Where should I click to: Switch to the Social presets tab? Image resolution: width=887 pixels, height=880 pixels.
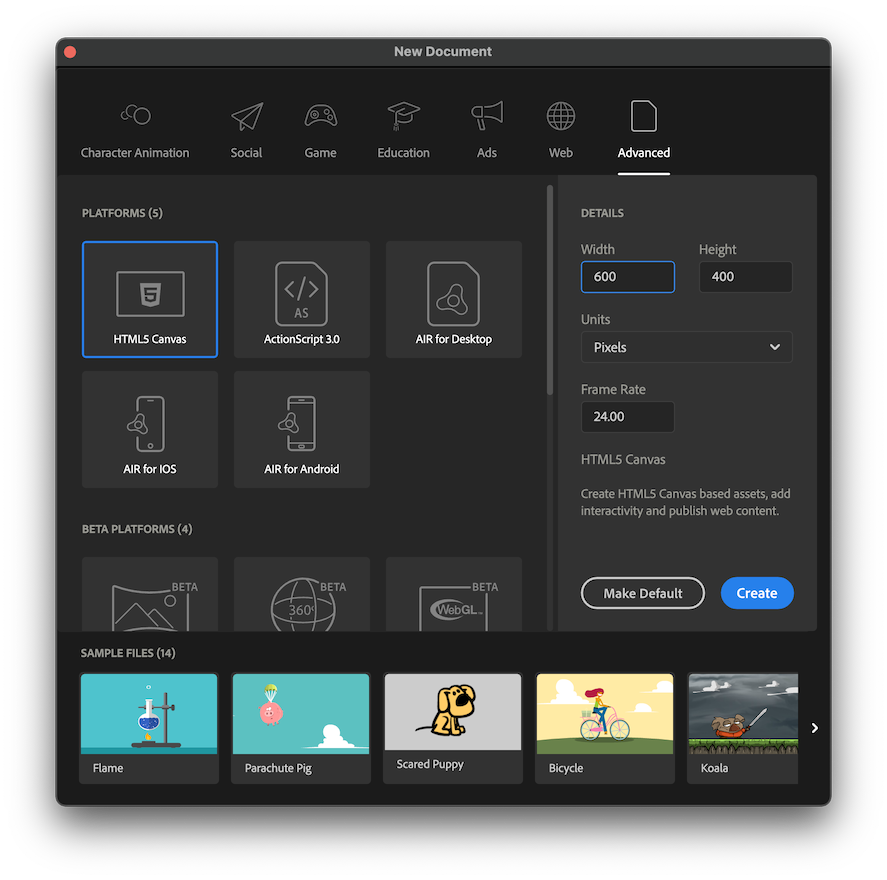pos(246,130)
